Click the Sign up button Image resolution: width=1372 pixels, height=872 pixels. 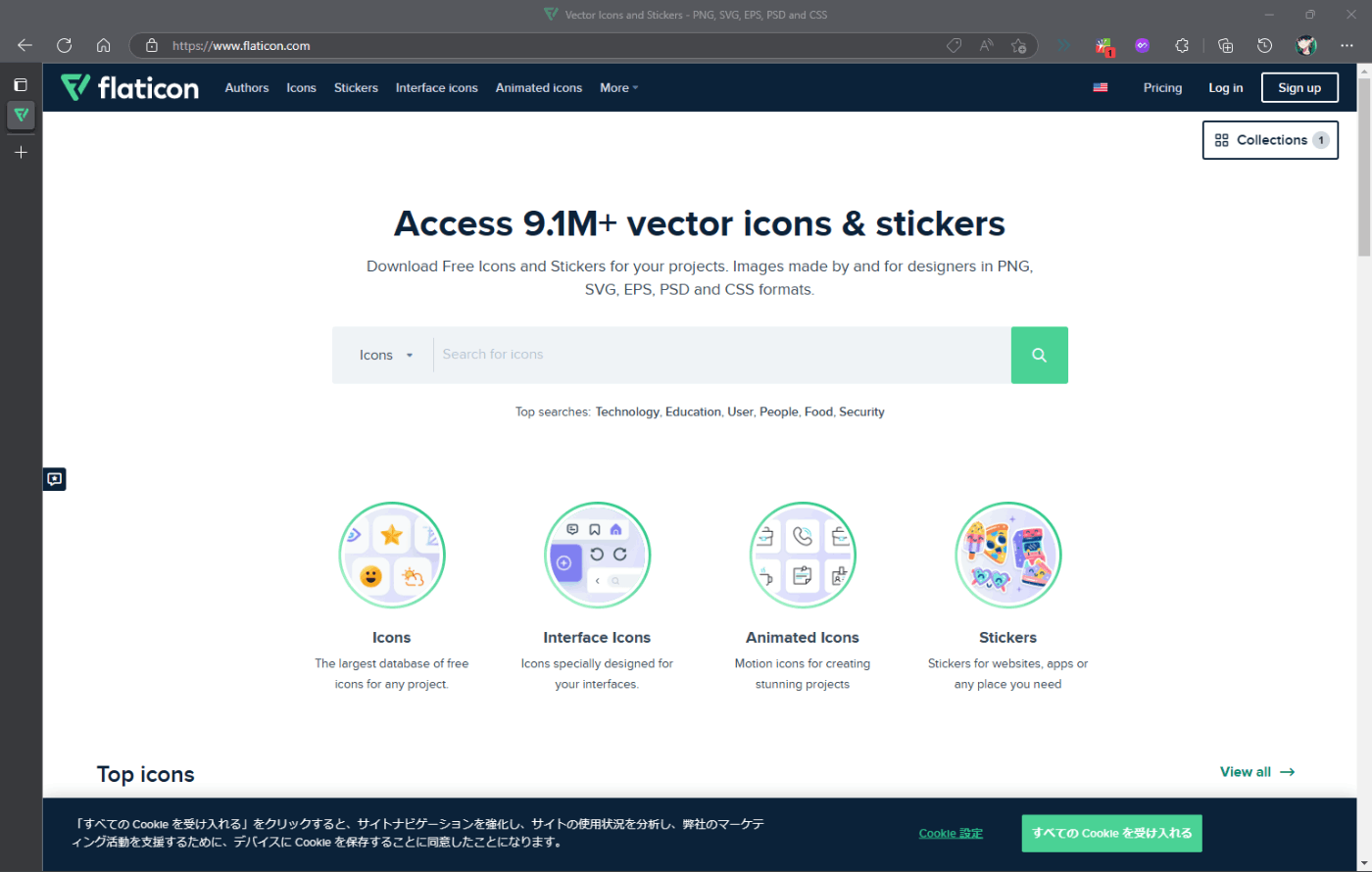pyautogui.click(x=1299, y=87)
